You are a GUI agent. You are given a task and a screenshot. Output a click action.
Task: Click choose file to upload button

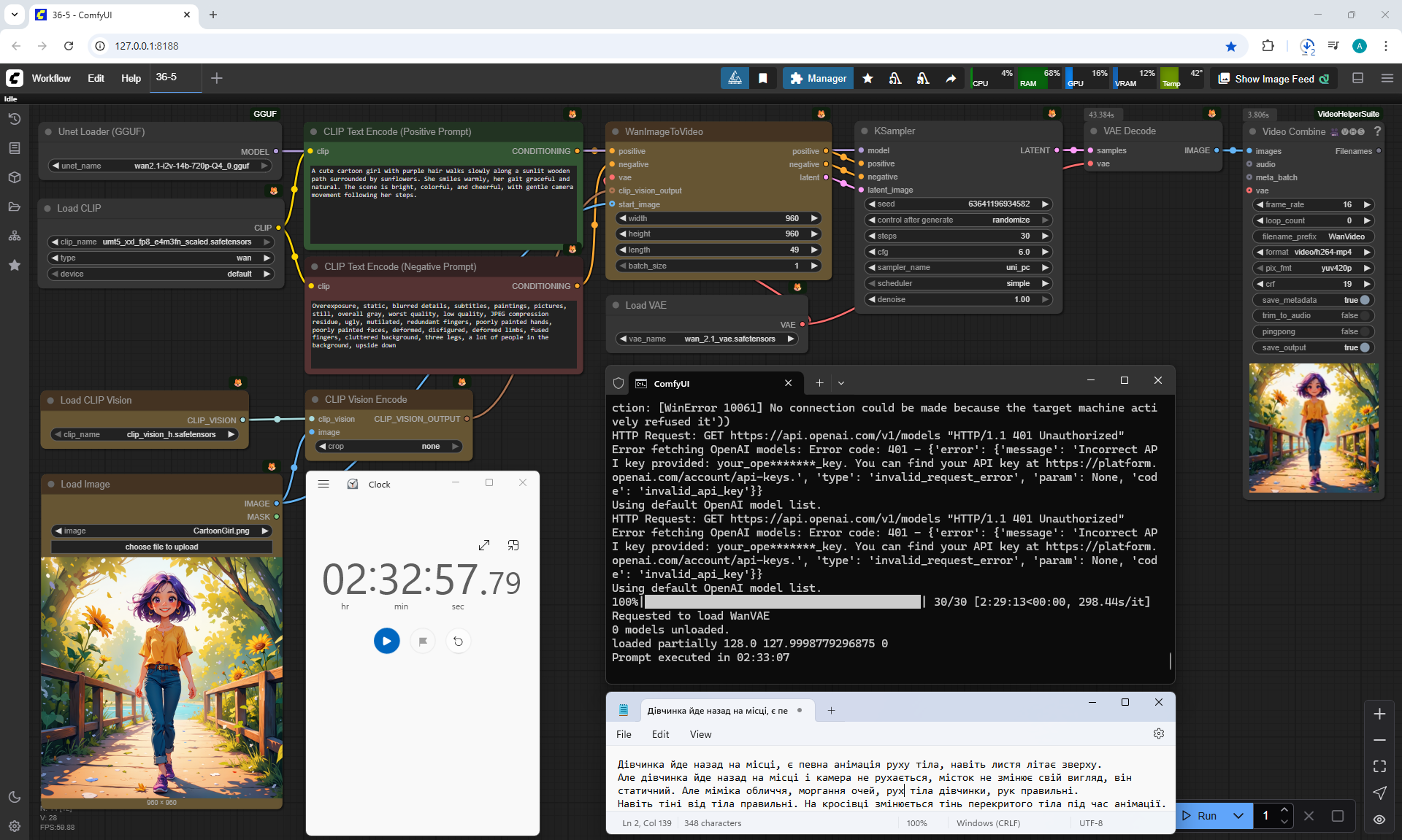click(161, 547)
